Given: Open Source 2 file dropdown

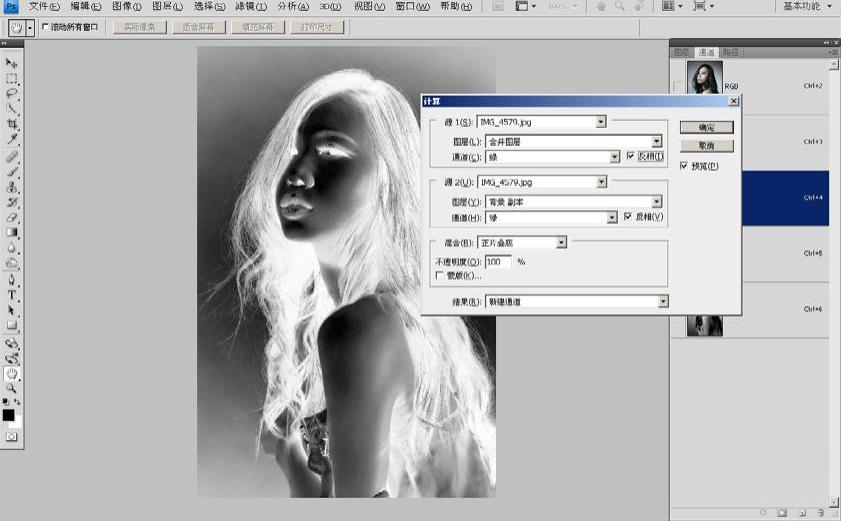Looking at the screenshot, I should (x=542, y=182).
